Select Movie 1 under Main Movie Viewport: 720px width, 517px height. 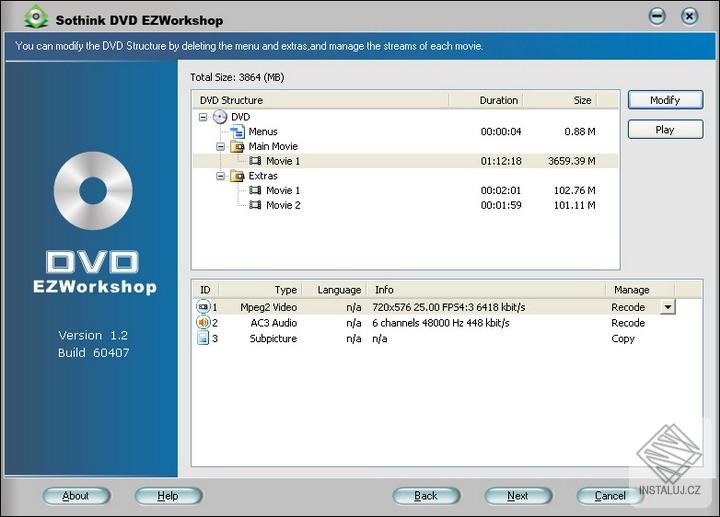click(x=283, y=161)
